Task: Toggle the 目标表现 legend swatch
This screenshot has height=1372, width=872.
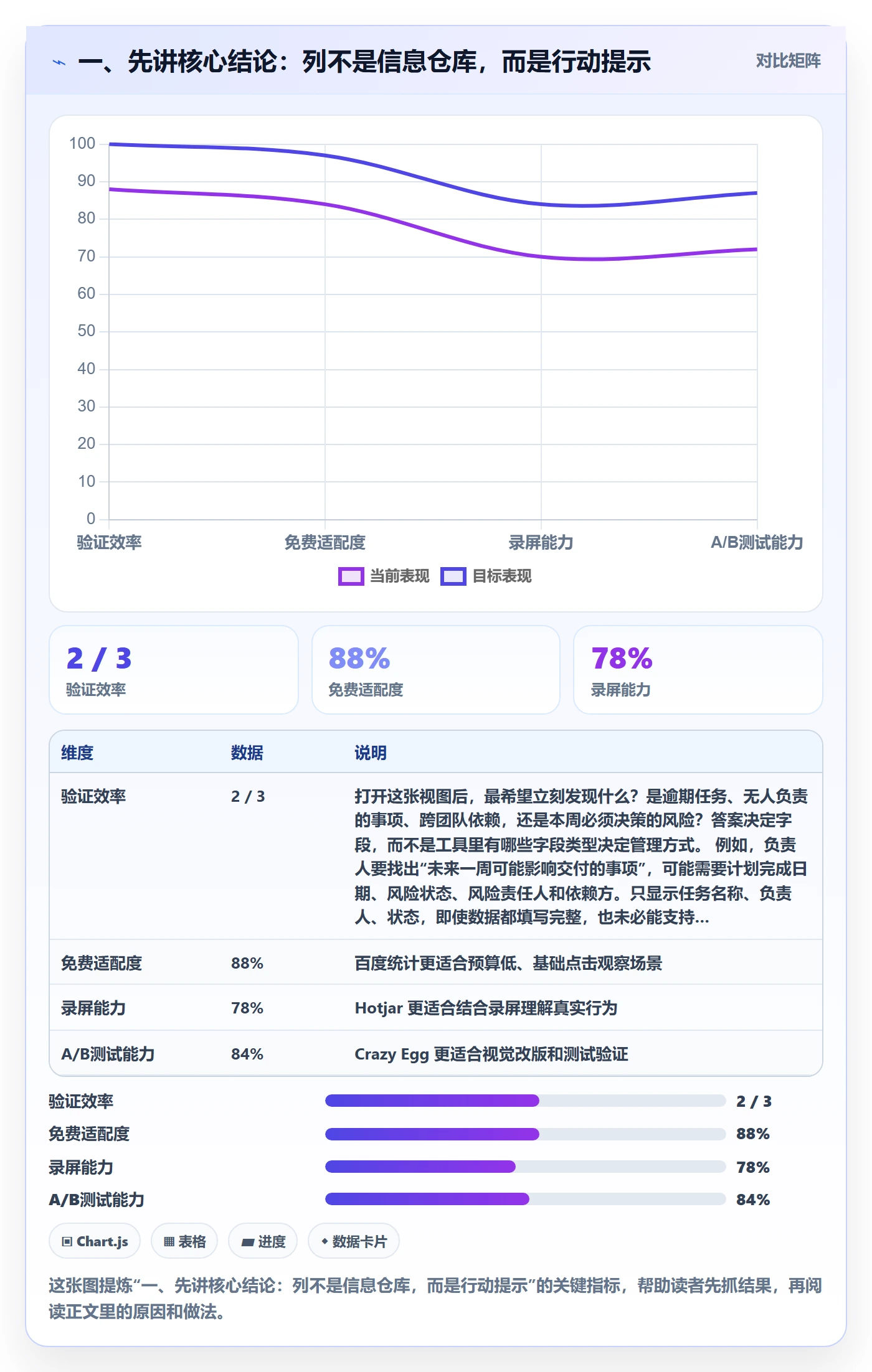Action: click(x=453, y=576)
